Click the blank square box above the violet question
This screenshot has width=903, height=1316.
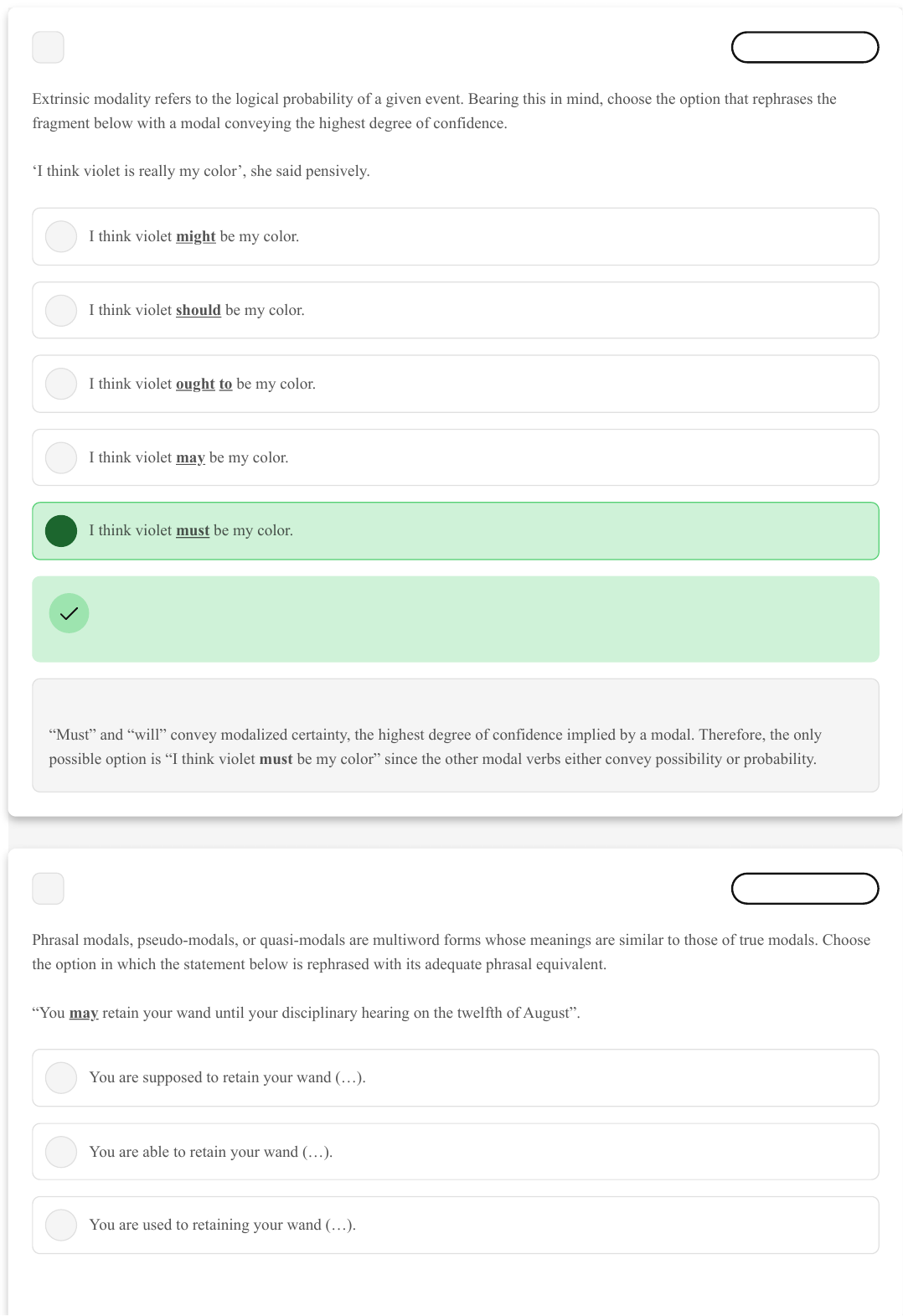point(48,48)
